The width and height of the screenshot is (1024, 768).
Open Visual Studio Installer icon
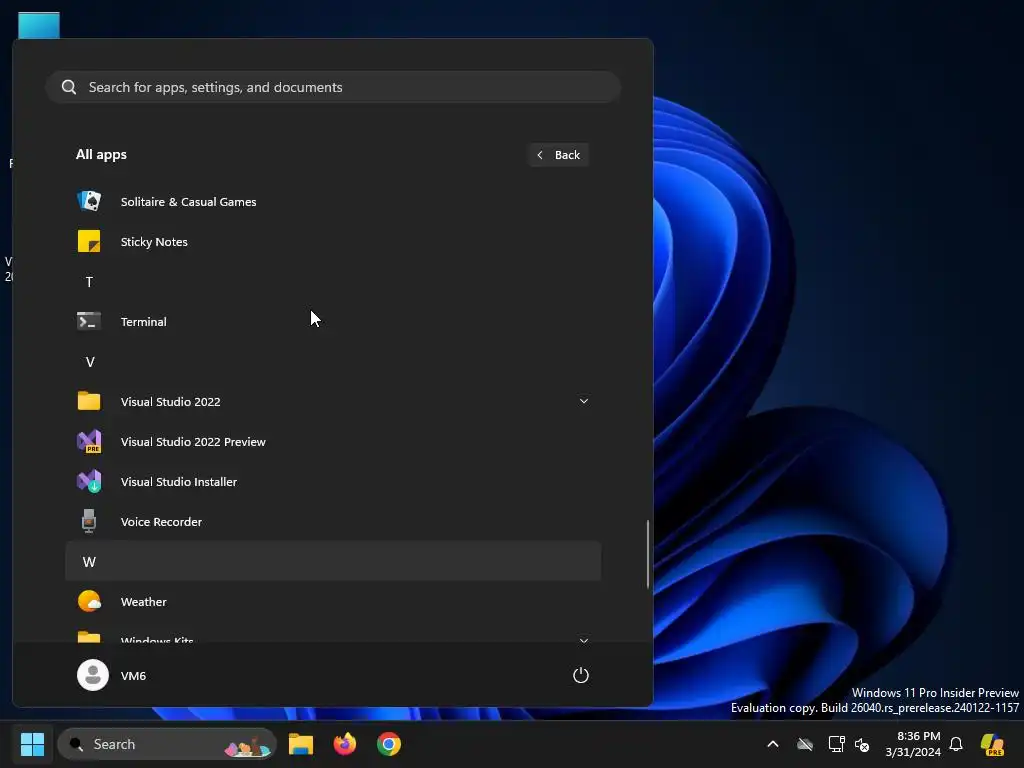[x=89, y=481]
